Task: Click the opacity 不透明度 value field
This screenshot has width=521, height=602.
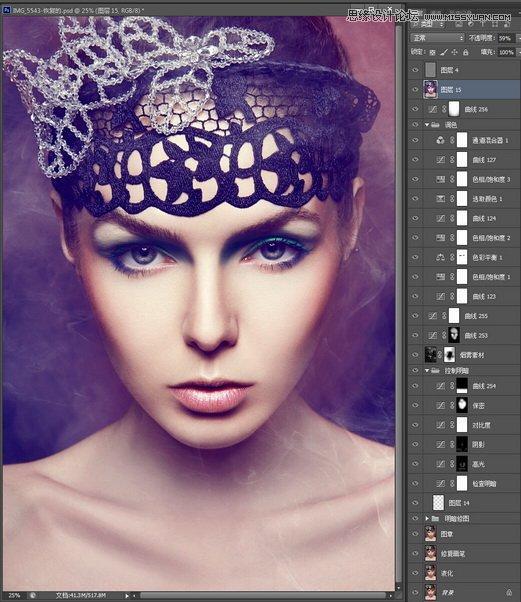Action: coord(506,38)
